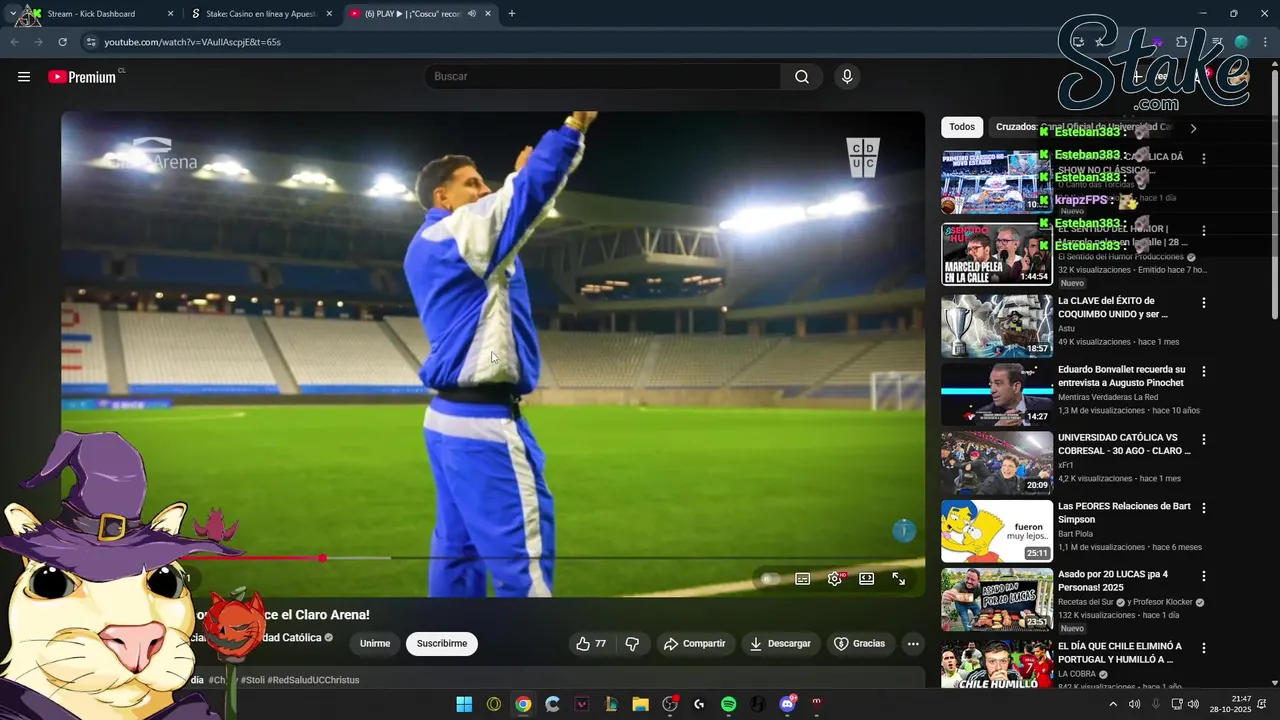The height and width of the screenshot is (720, 1280).
Task: Focus the Buscar search field
Action: point(602,77)
